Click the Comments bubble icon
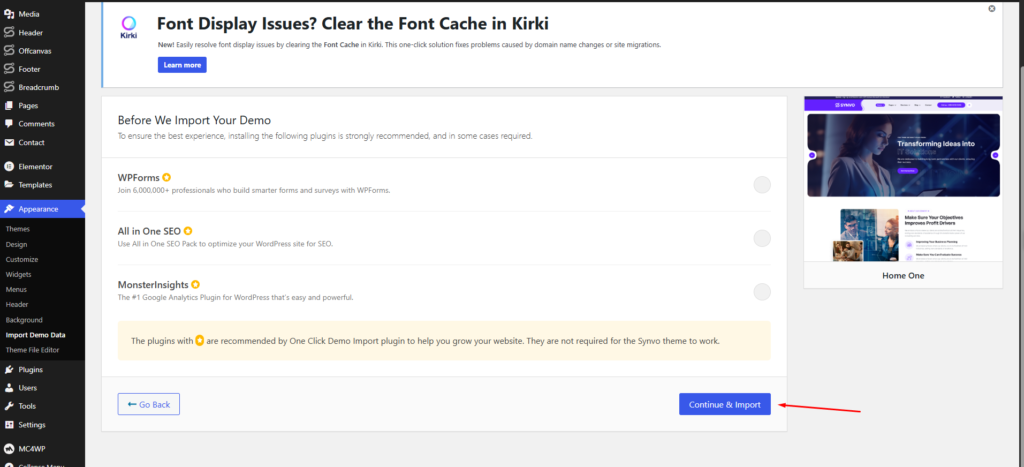Viewport: 1024px width, 467px height. tap(9, 123)
